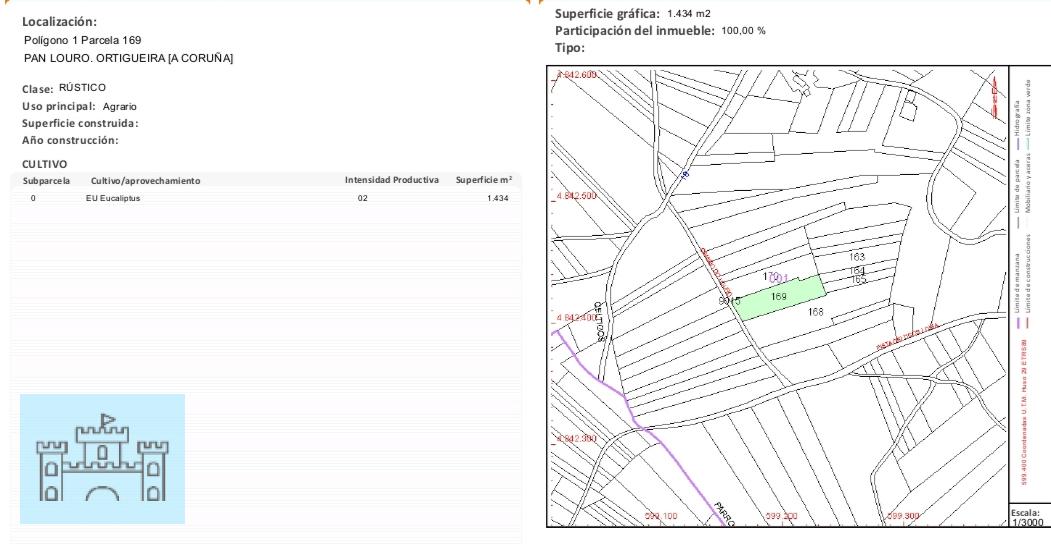Click the CULTIVO section heading

[x=44, y=162]
